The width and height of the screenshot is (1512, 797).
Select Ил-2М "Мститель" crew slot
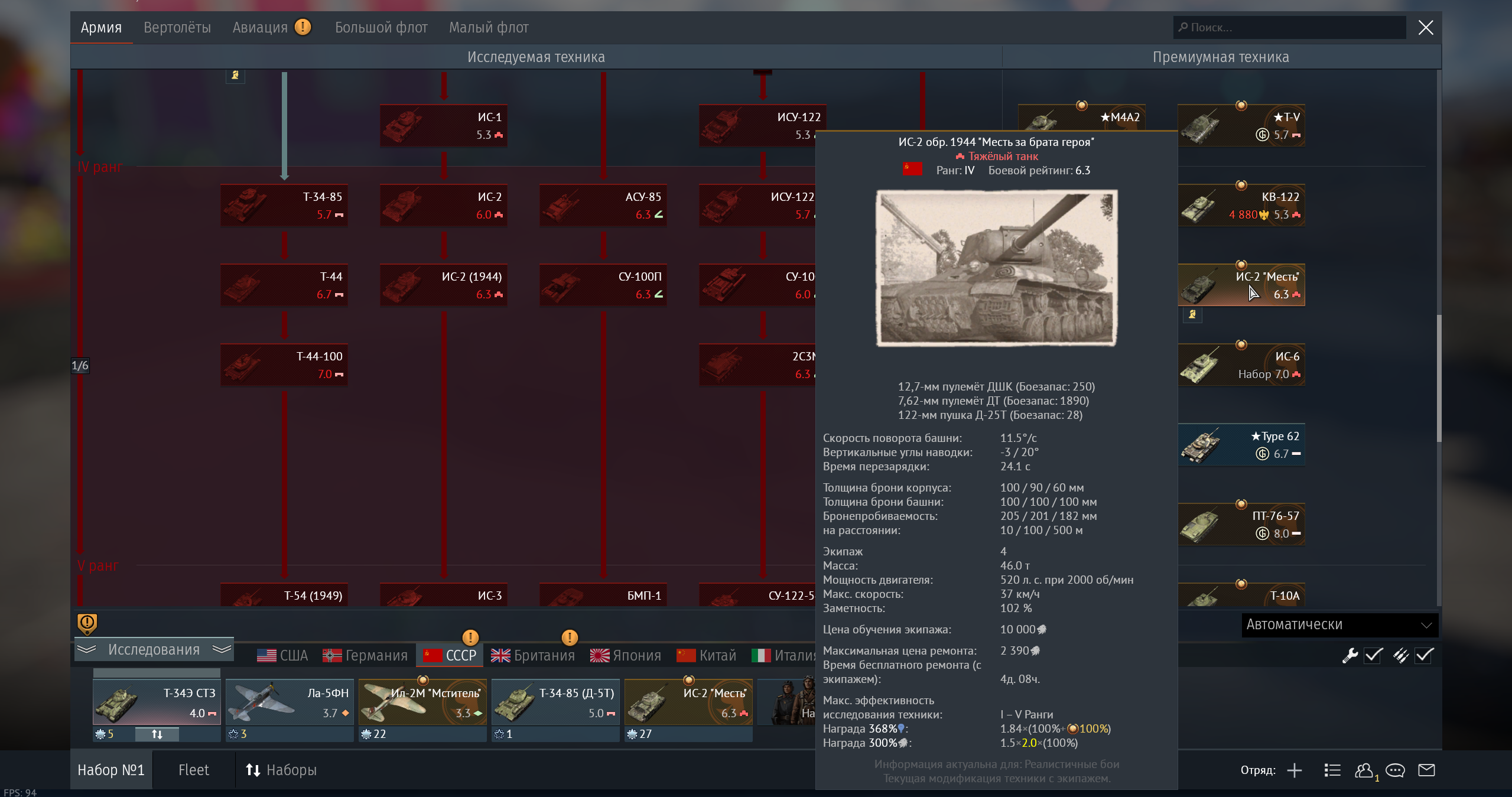(x=422, y=702)
